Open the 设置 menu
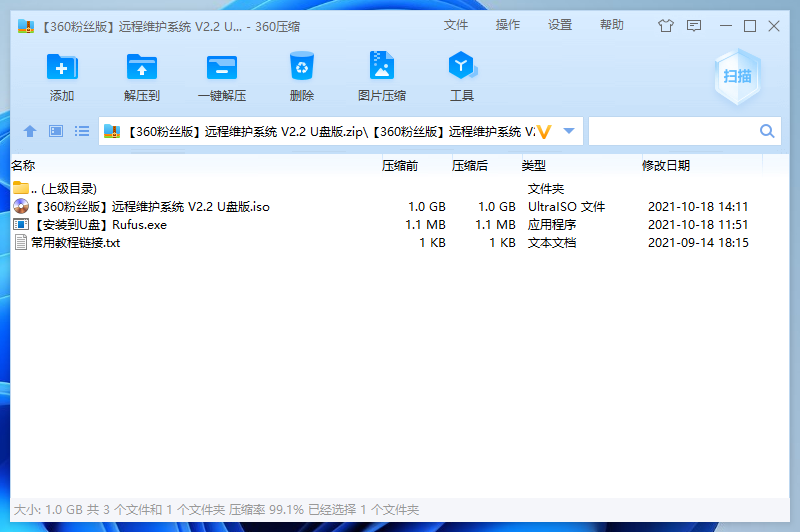800x532 pixels. 560,25
